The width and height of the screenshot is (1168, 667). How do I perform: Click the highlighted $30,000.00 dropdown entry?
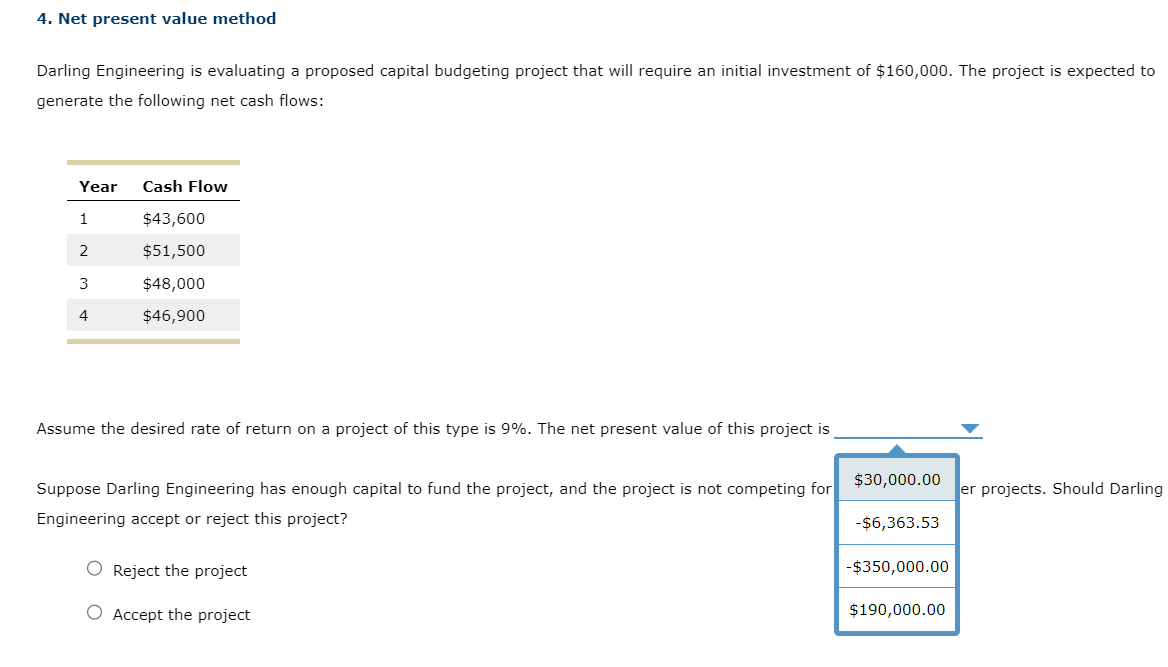896,480
